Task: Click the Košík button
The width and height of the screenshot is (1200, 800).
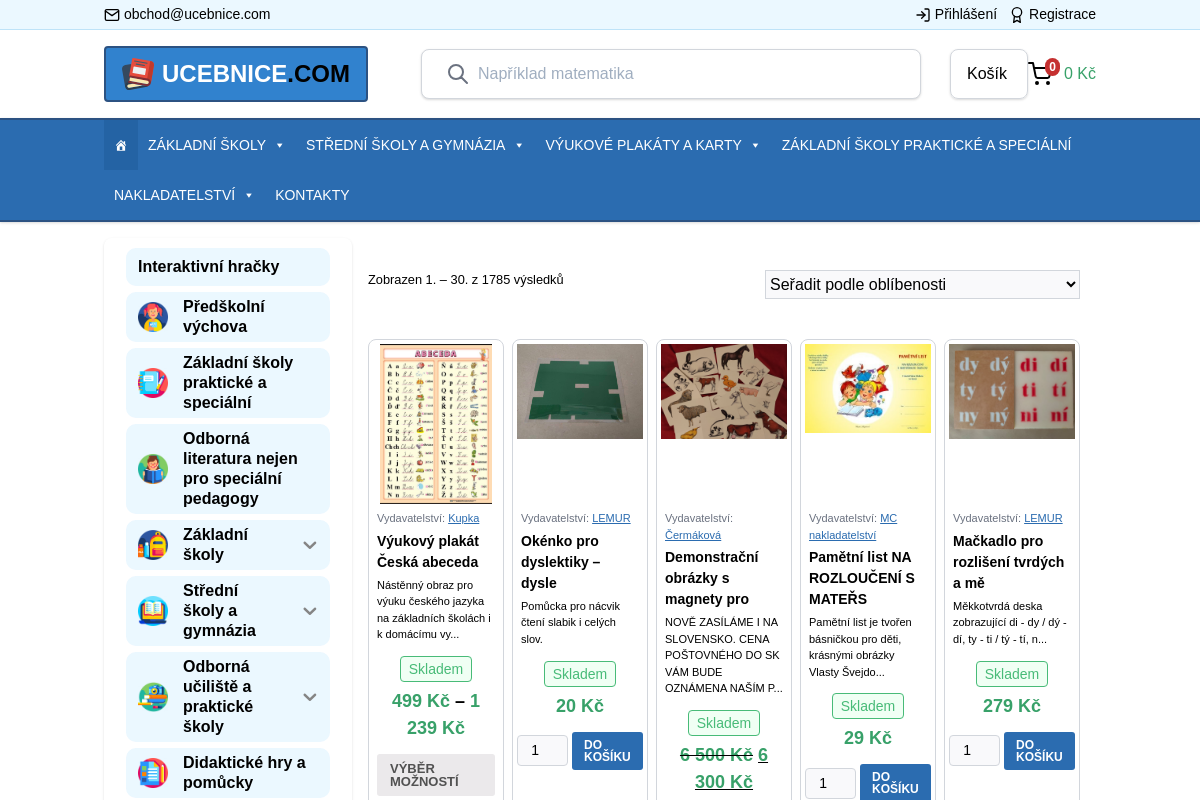Action: pyautogui.click(x=988, y=74)
